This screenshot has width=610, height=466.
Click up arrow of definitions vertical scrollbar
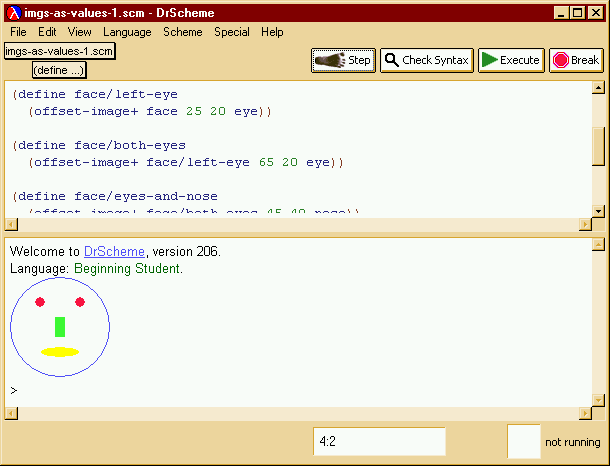click(598, 88)
